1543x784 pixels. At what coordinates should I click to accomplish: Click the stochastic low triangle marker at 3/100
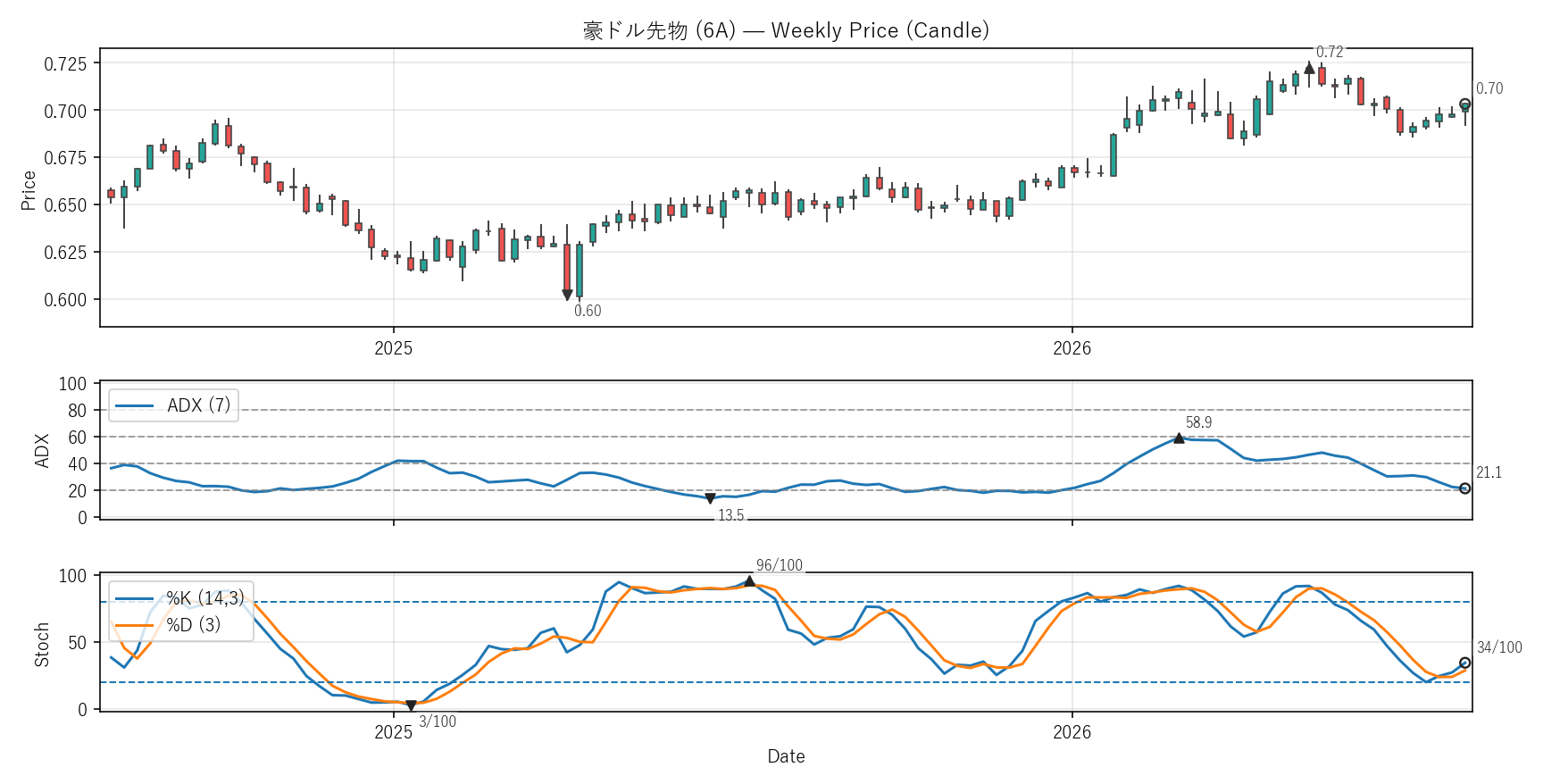411,705
